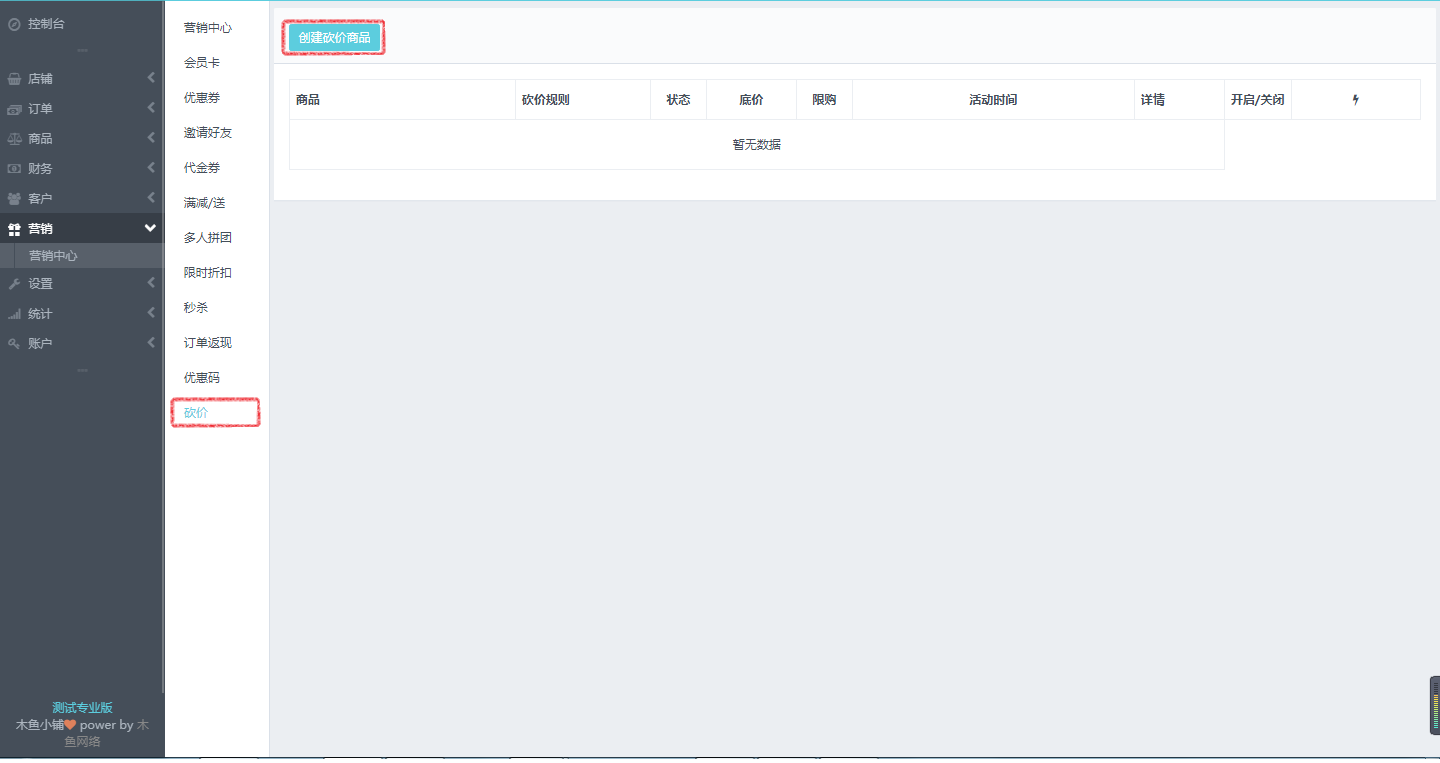Click the 控制台 dashboard compass icon
This screenshot has width=1440, height=763.
click(14, 24)
